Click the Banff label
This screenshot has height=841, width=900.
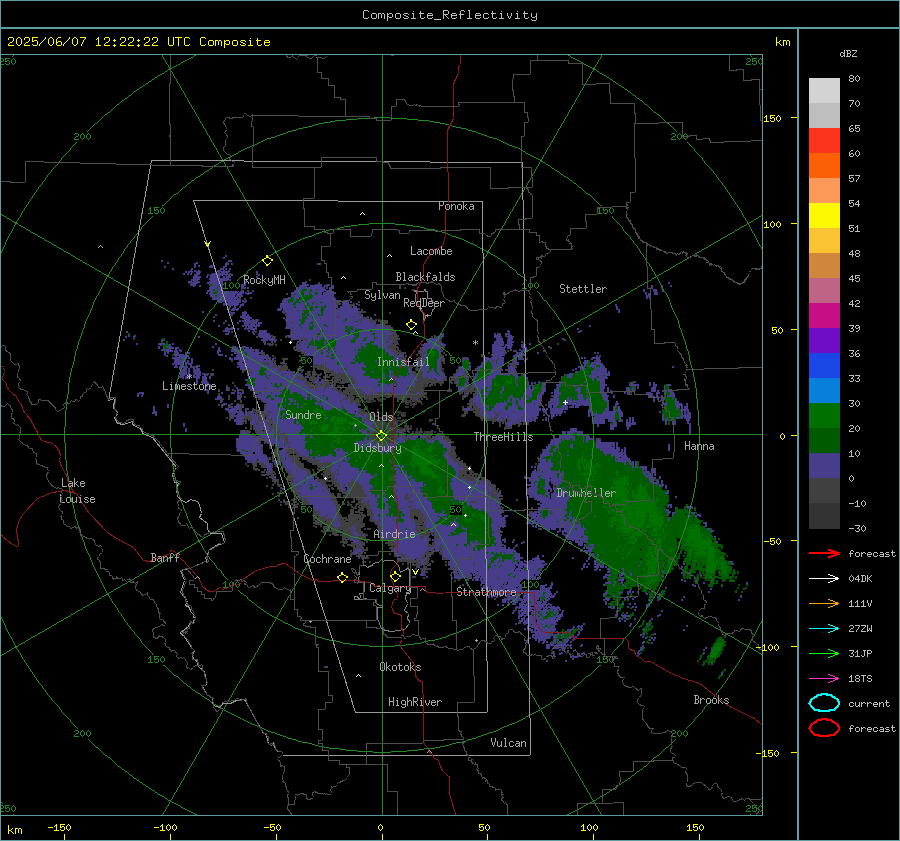(165, 558)
